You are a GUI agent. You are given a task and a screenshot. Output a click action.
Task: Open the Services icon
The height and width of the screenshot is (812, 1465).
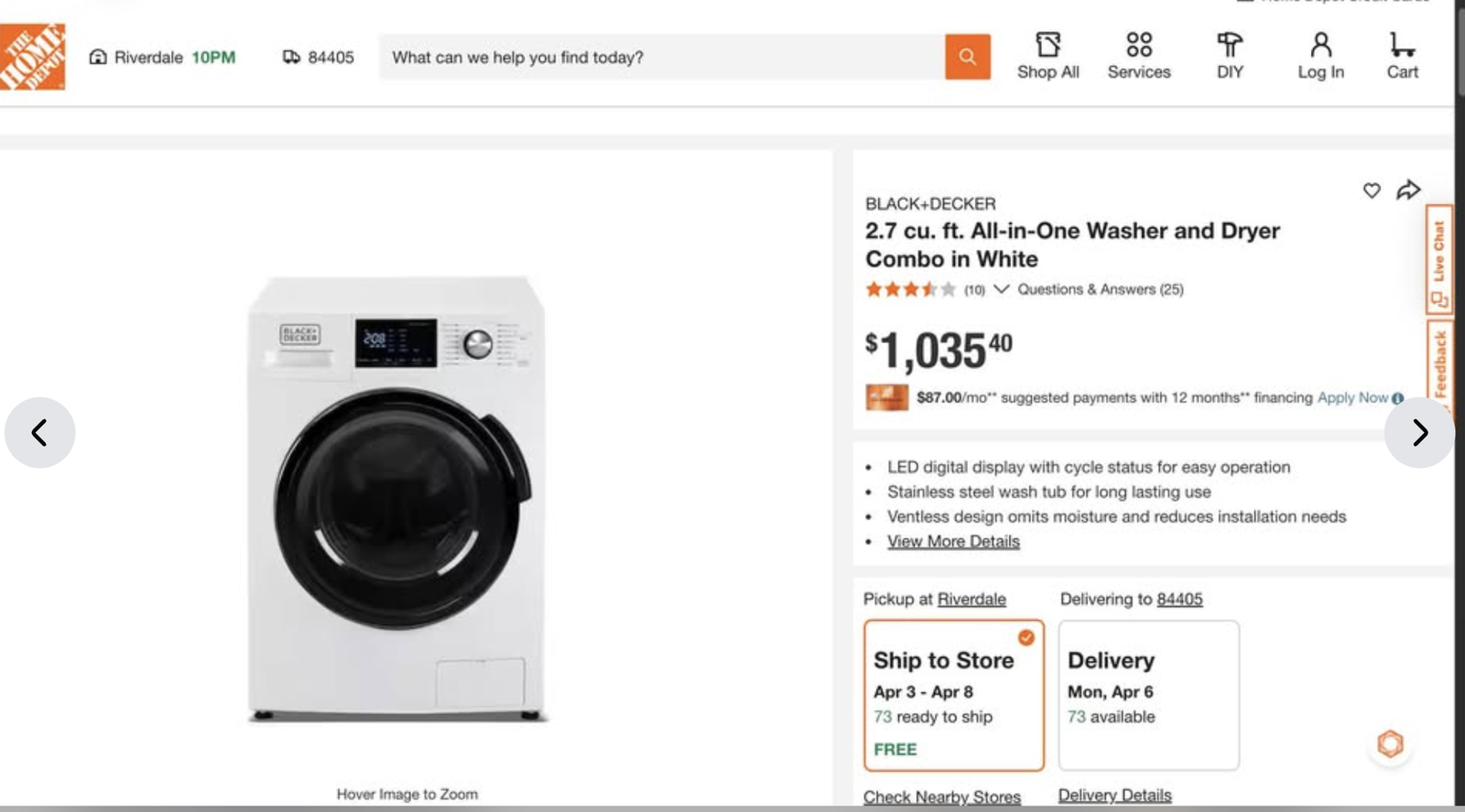click(x=1139, y=56)
